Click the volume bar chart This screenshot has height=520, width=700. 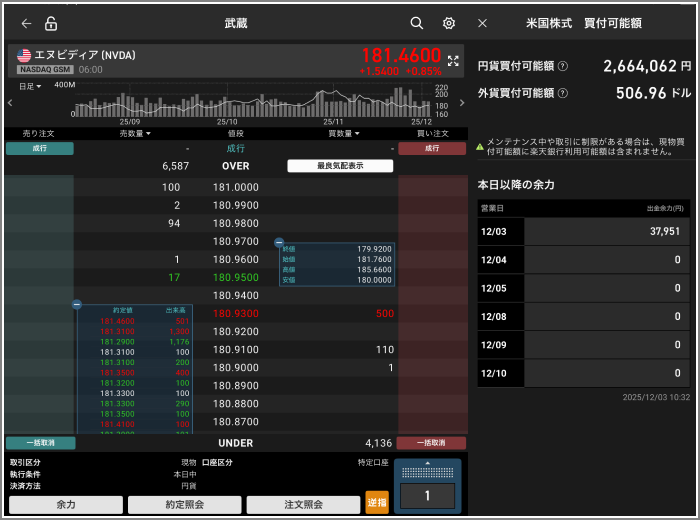253,102
